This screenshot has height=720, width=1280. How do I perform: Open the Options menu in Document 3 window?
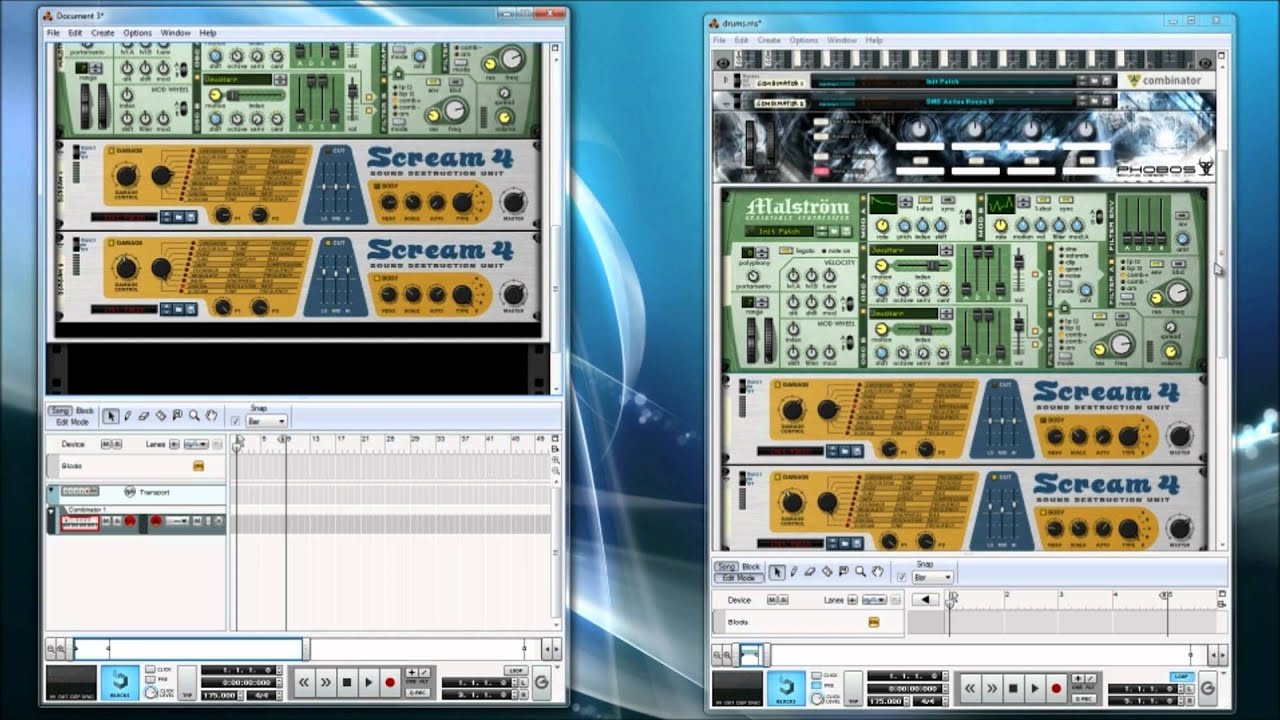(137, 33)
